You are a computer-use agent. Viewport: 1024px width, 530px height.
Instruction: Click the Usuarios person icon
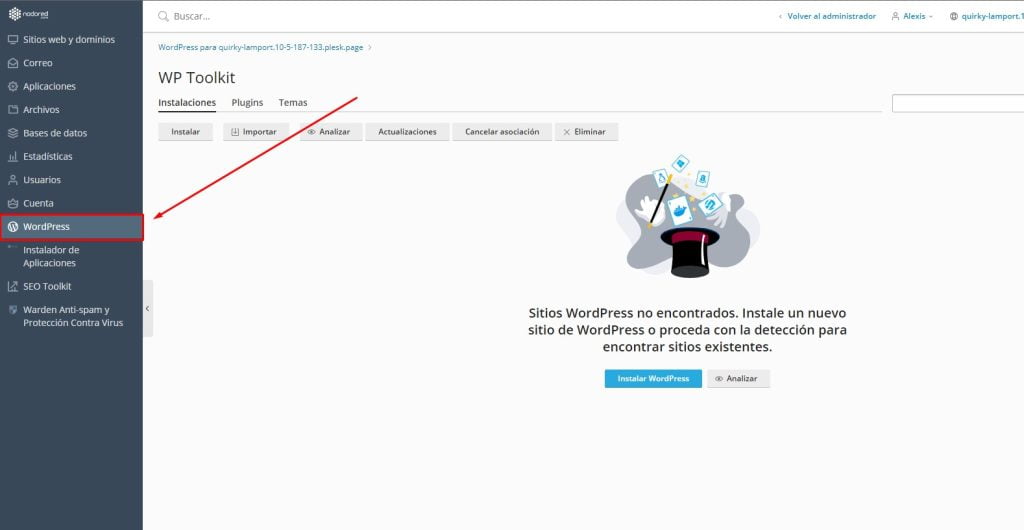point(12,179)
